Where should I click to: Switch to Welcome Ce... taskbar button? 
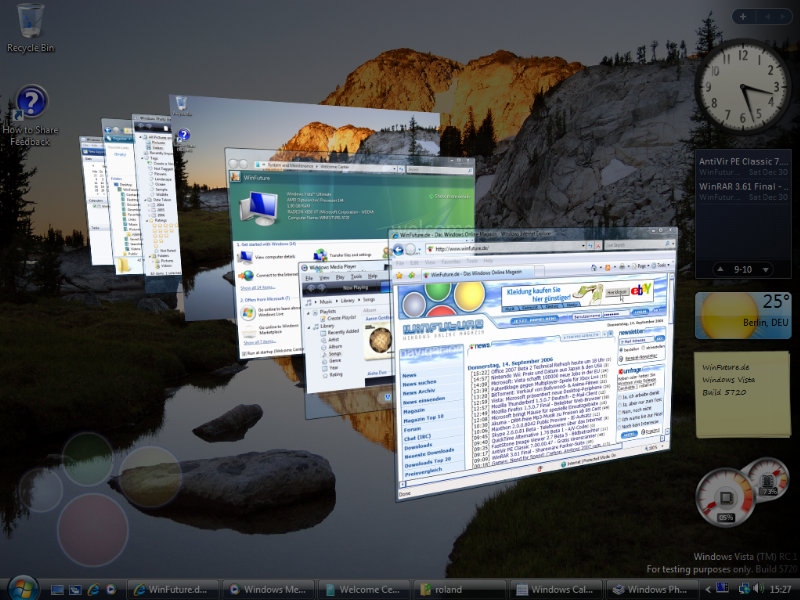364,589
